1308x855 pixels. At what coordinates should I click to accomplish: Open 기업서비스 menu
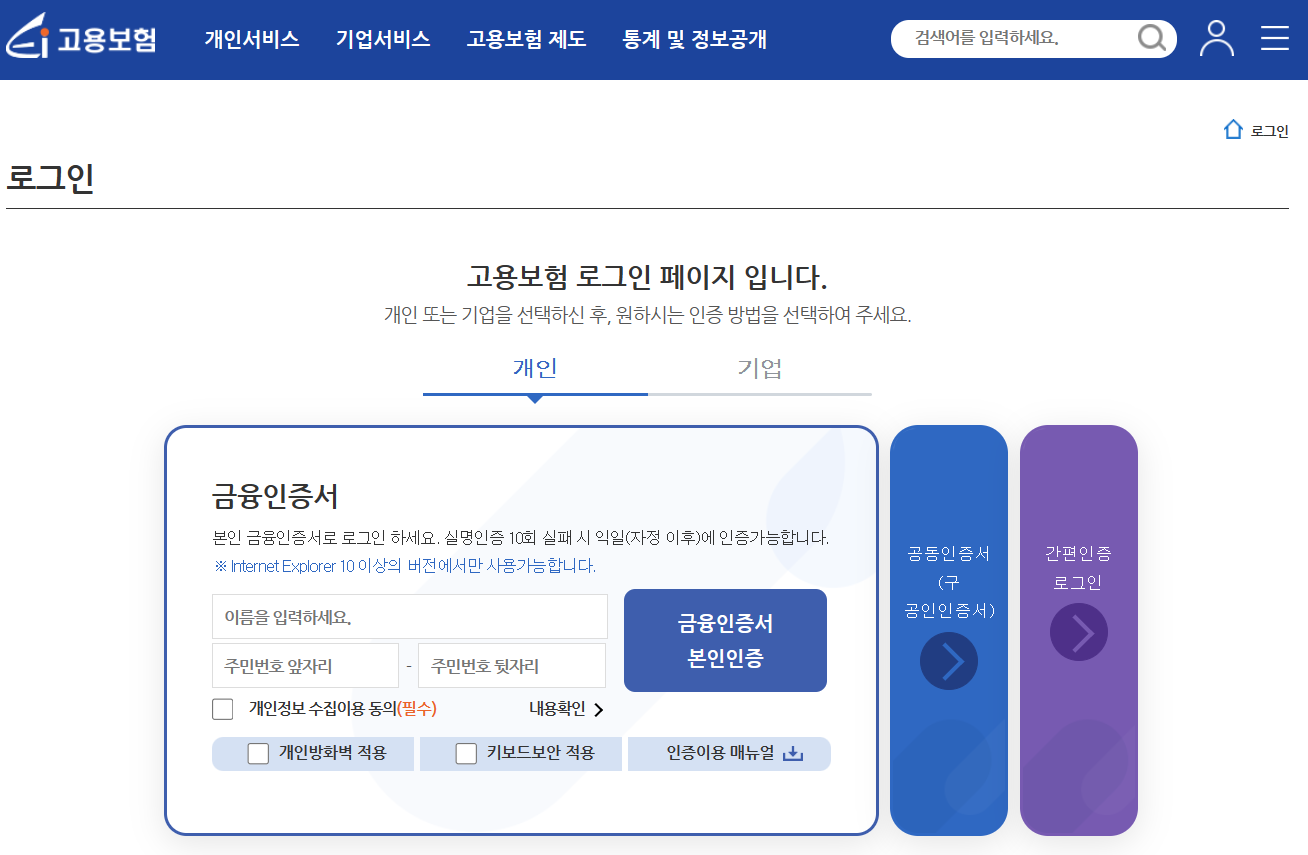click(x=383, y=39)
